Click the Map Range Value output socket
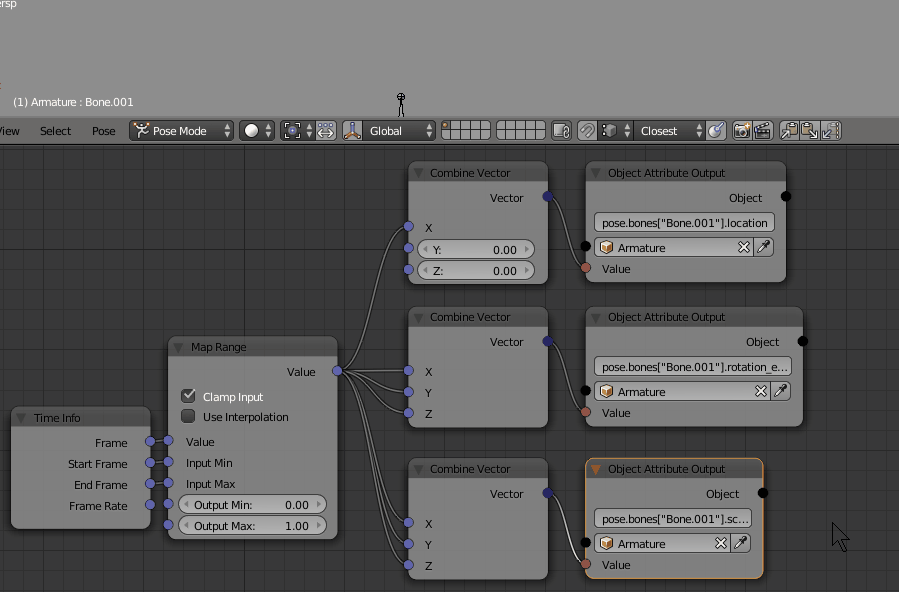899x592 pixels. [x=337, y=371]
